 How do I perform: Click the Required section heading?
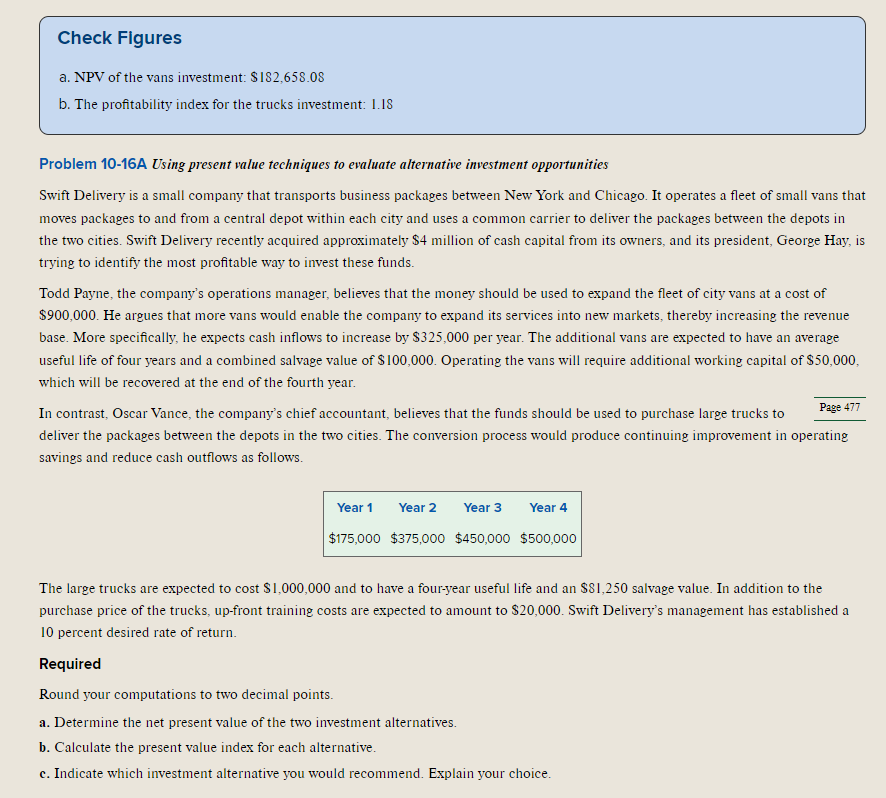pyautogui.click(x=70, y=663)
